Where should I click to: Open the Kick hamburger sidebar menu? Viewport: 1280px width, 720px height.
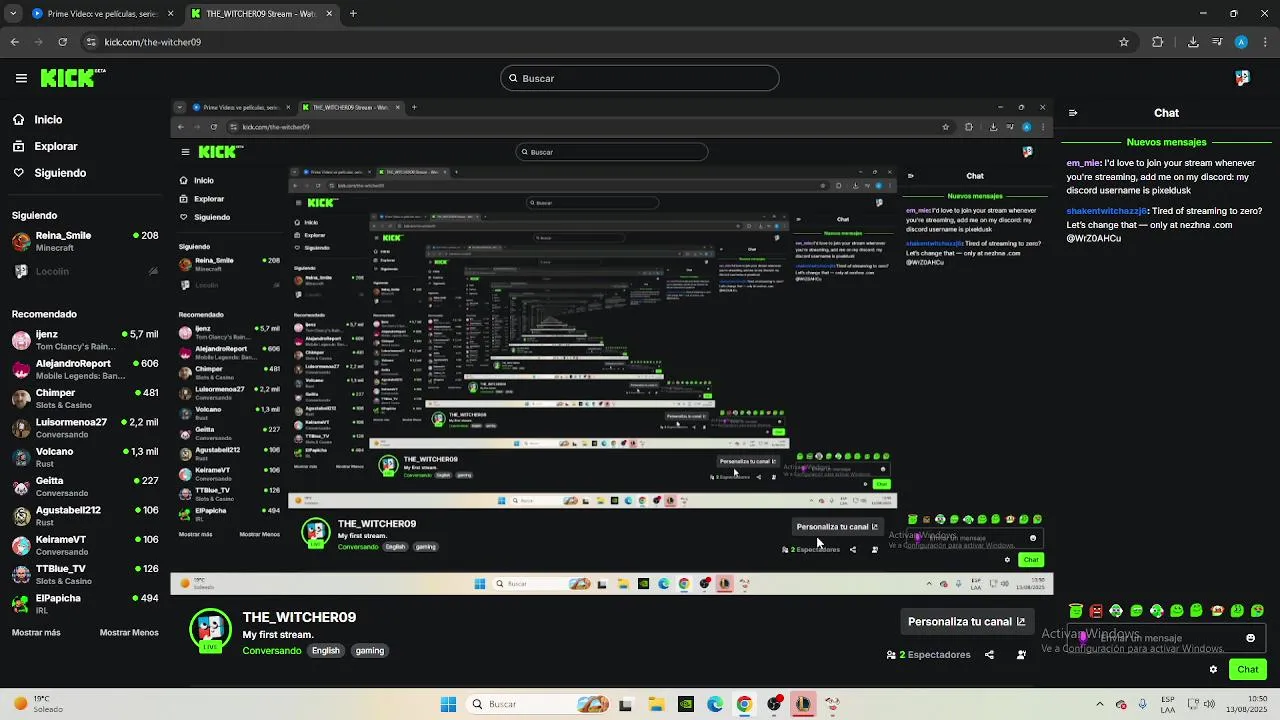pos(21,78)
